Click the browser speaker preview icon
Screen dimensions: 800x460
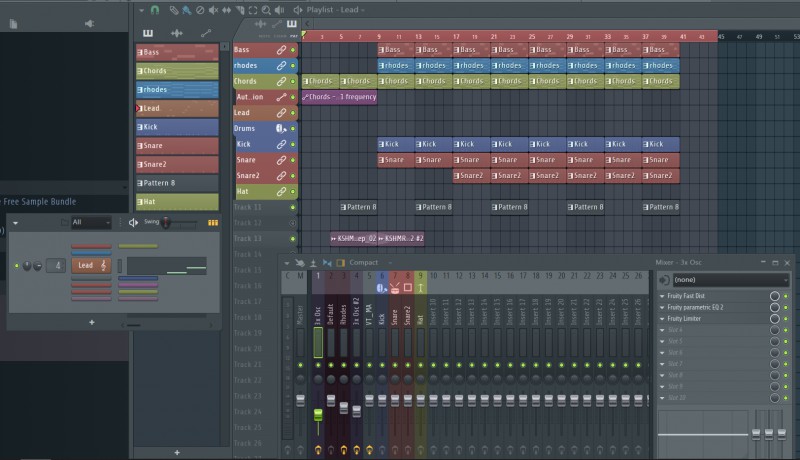click(89, 23)
